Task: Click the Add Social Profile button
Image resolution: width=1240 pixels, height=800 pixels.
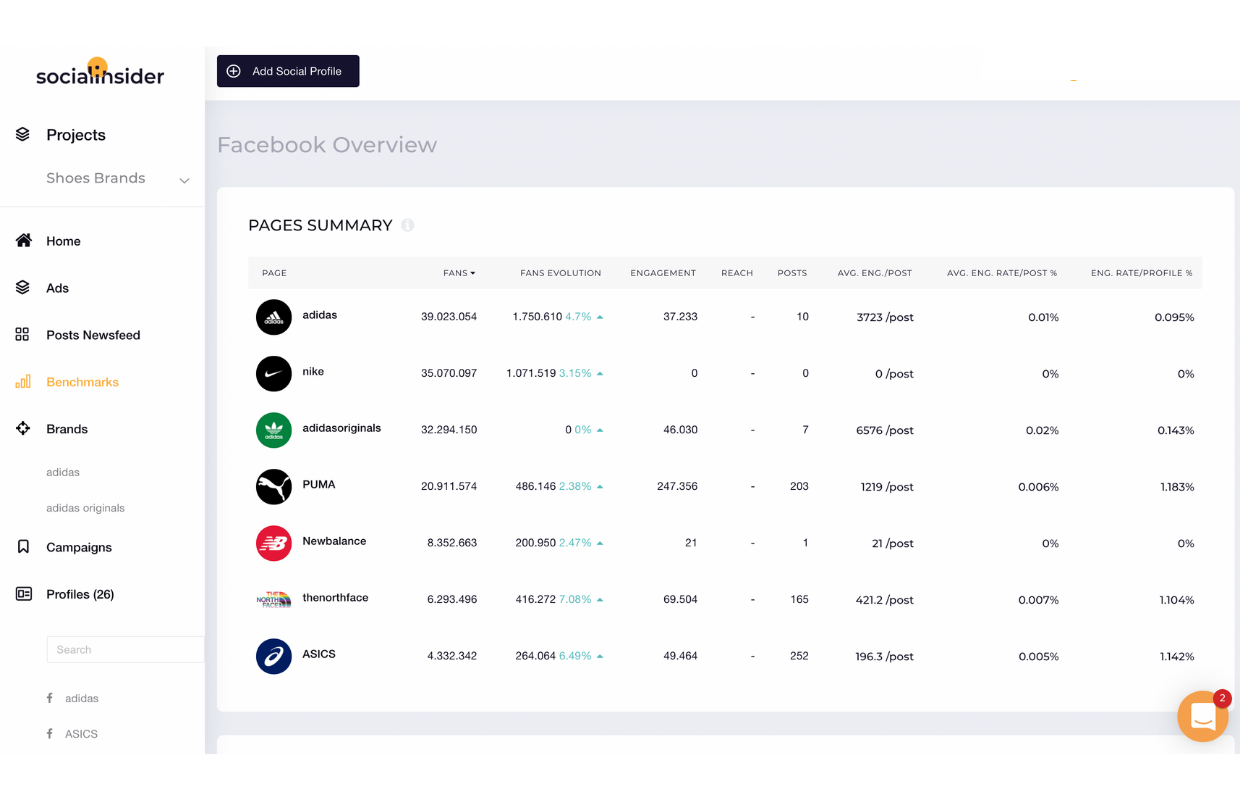Action: (x=288, y=71)
